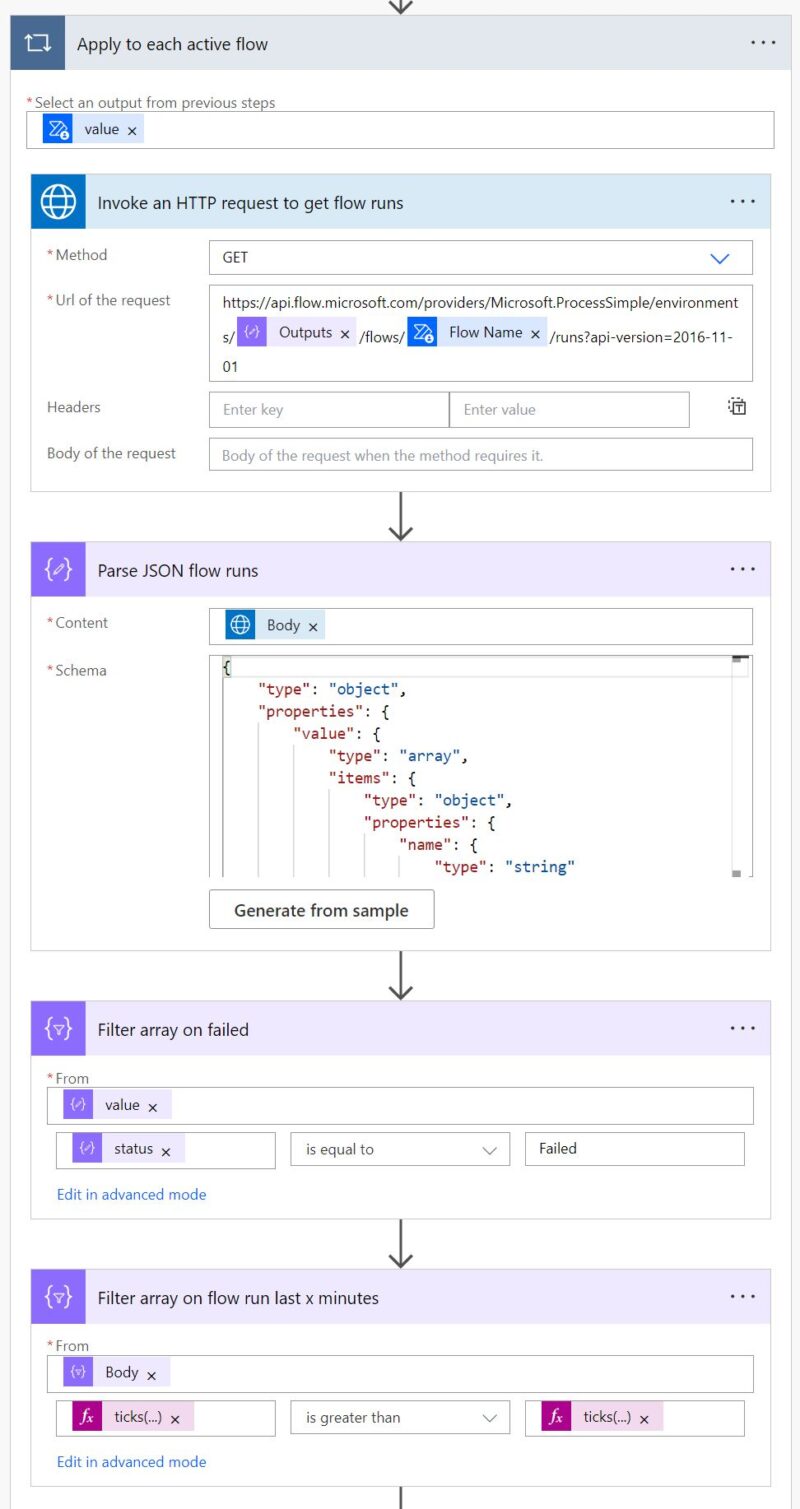Click the Generate from sample button
Viewport: 800px width, 1509px height.
(321, 909)
